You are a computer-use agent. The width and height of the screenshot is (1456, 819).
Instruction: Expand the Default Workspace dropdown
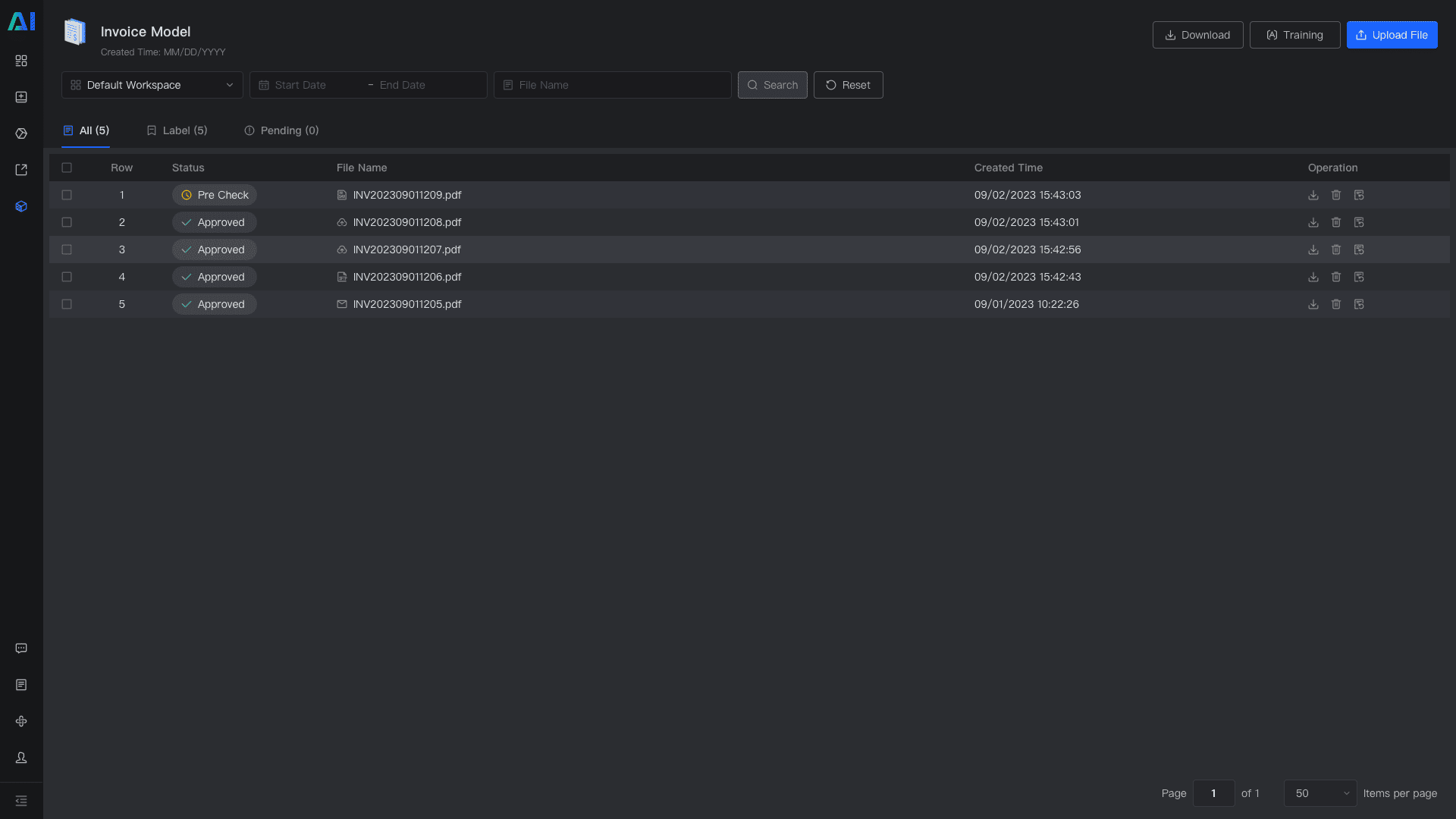(152, 85)
